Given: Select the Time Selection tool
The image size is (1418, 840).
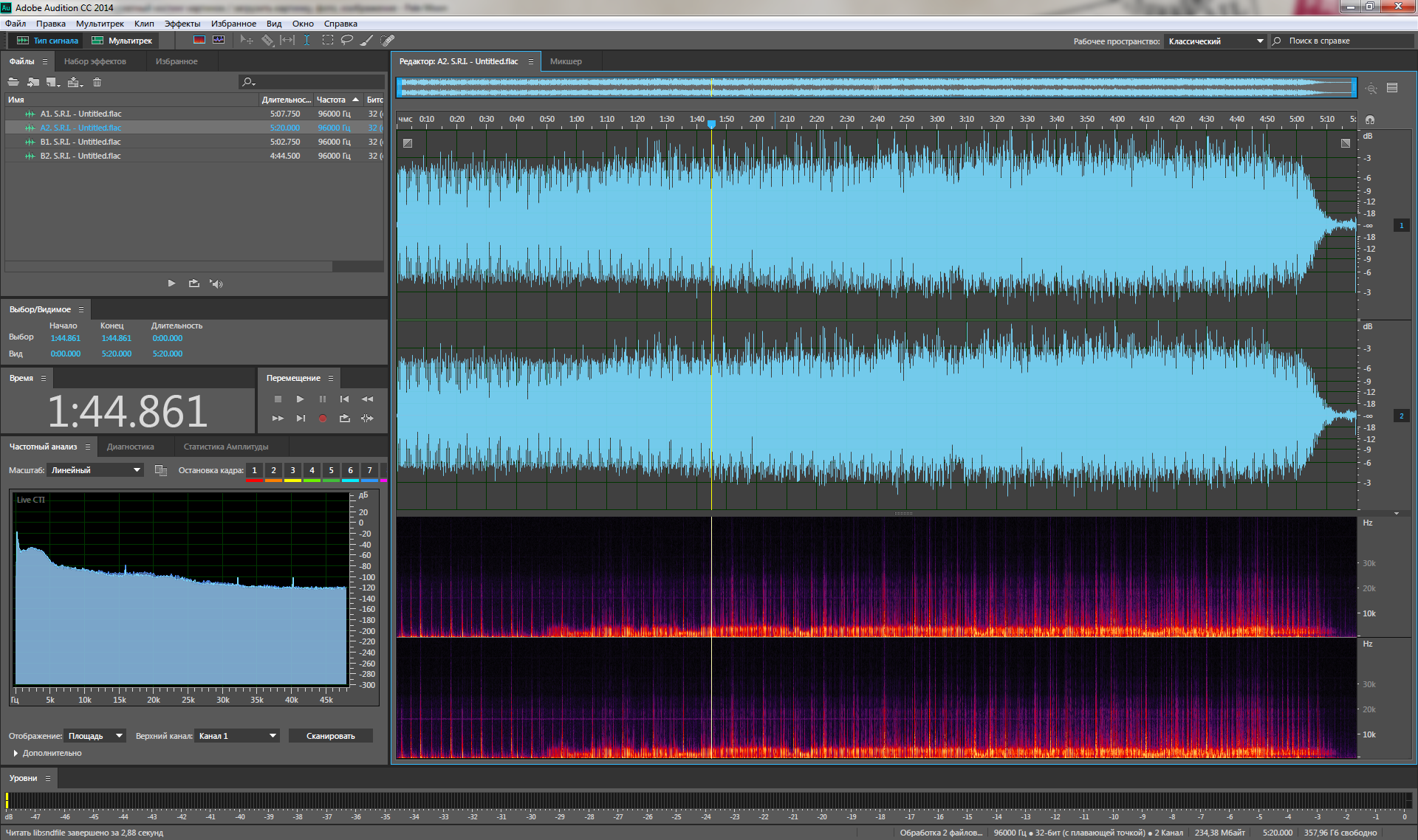Looking at the screenshot, I should (306, 41).
